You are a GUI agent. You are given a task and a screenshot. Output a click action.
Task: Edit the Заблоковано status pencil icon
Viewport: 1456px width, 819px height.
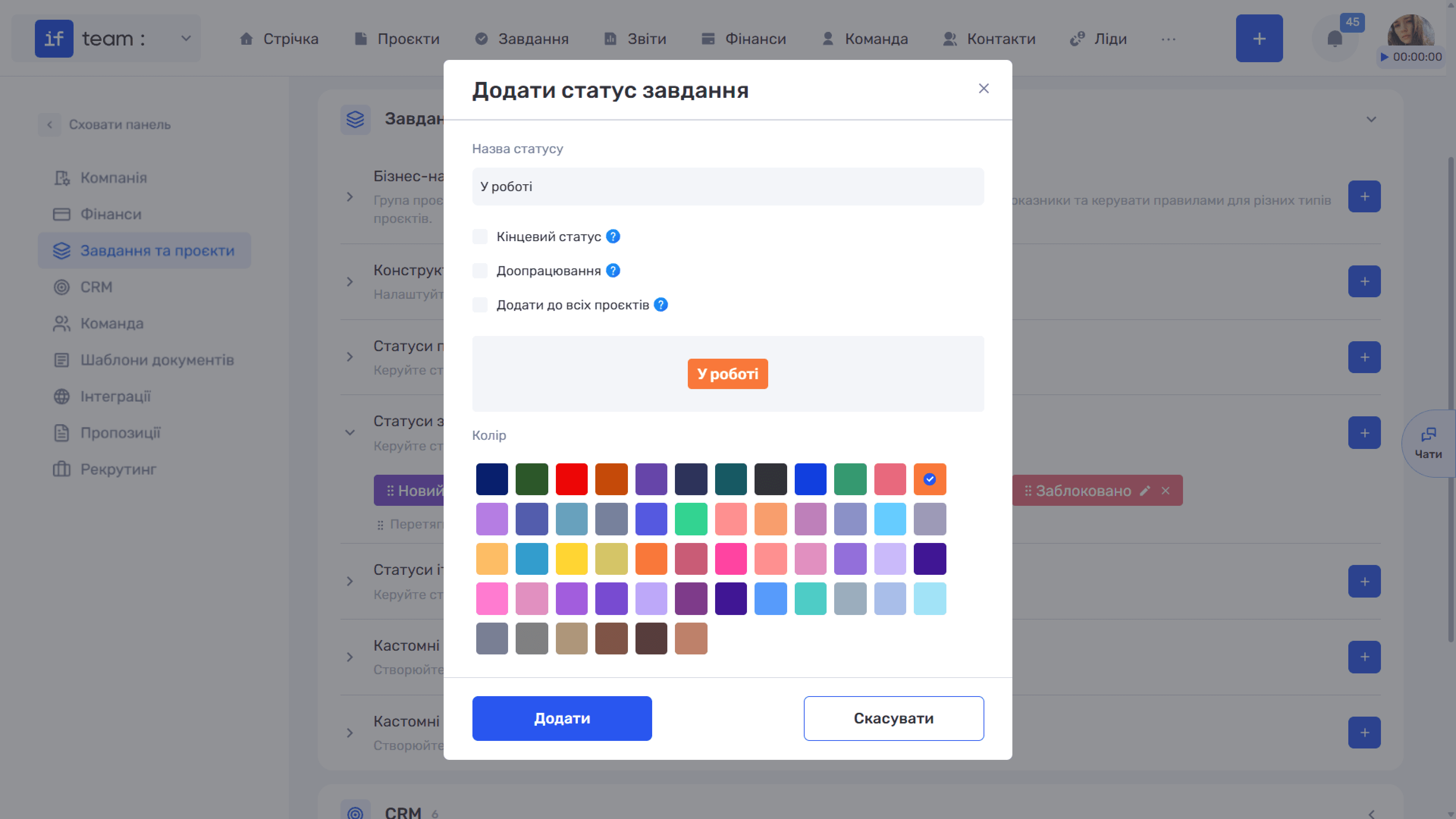tap(1145, 491)
